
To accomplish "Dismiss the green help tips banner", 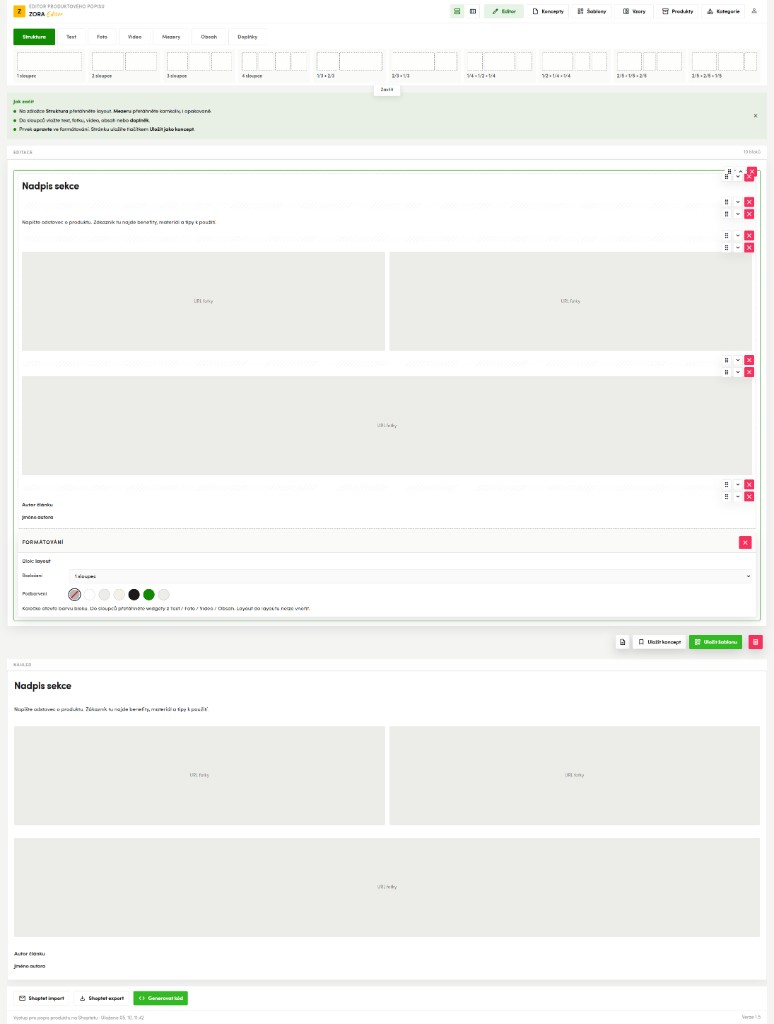I will pos(756,116).
